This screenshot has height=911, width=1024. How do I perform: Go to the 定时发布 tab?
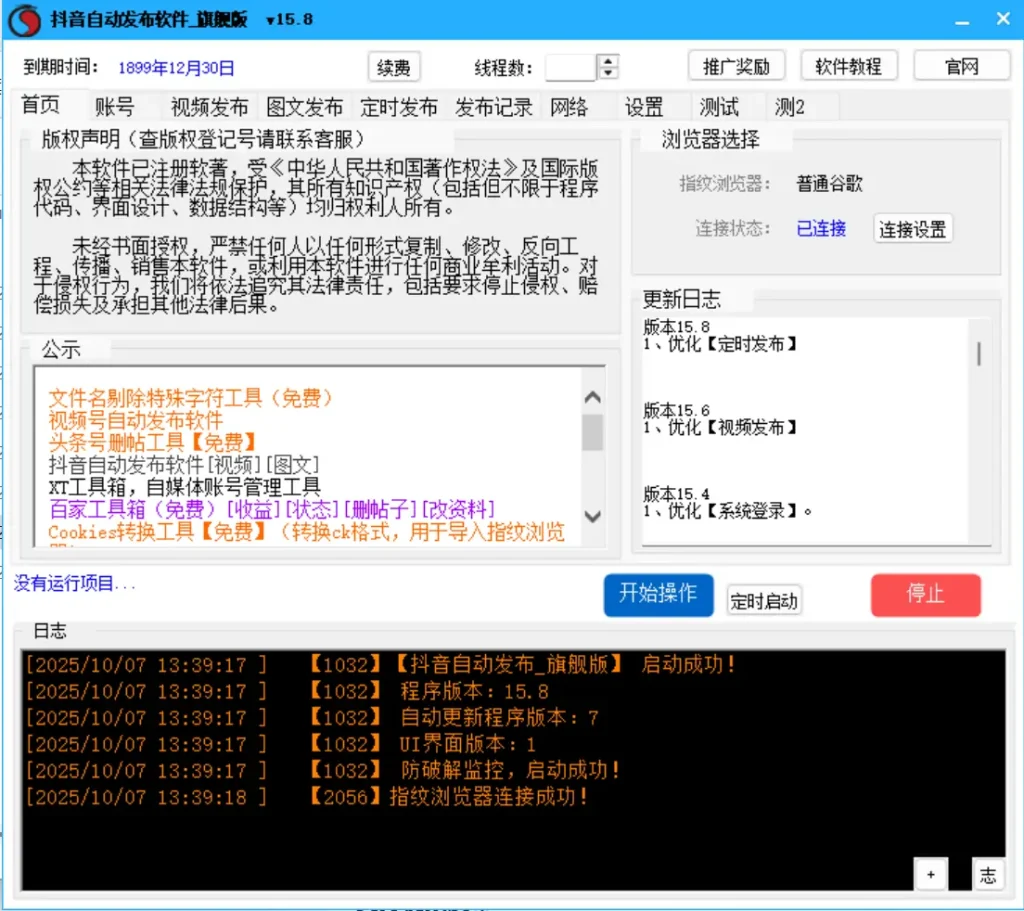[x=399, y=107]
